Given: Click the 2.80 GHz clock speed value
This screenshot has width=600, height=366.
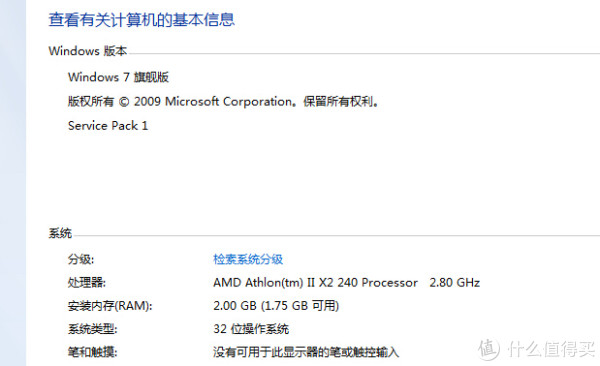Looking at the screenshot, I should (x=455, y=283).
